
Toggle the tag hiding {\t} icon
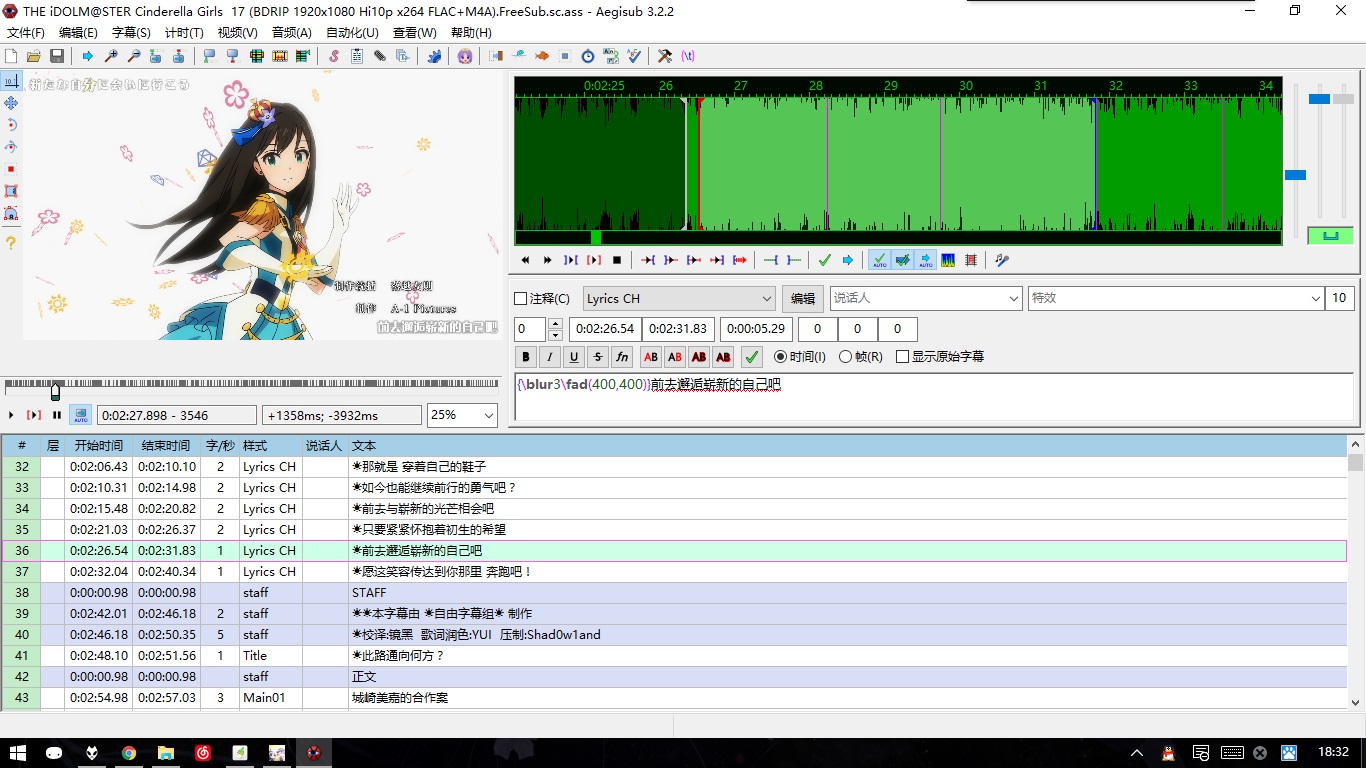point(688,56)
